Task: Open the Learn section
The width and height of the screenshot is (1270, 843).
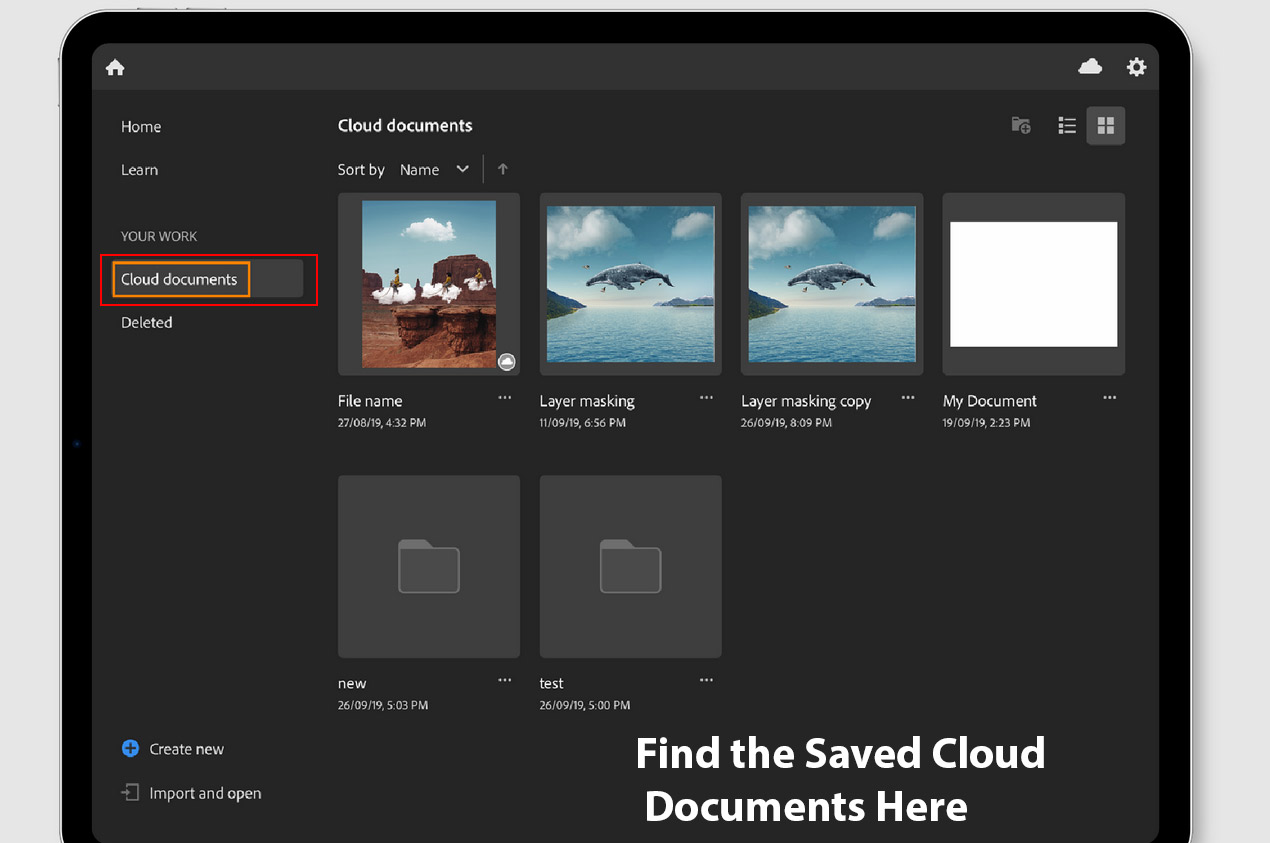Action: (x=140, y=170)
